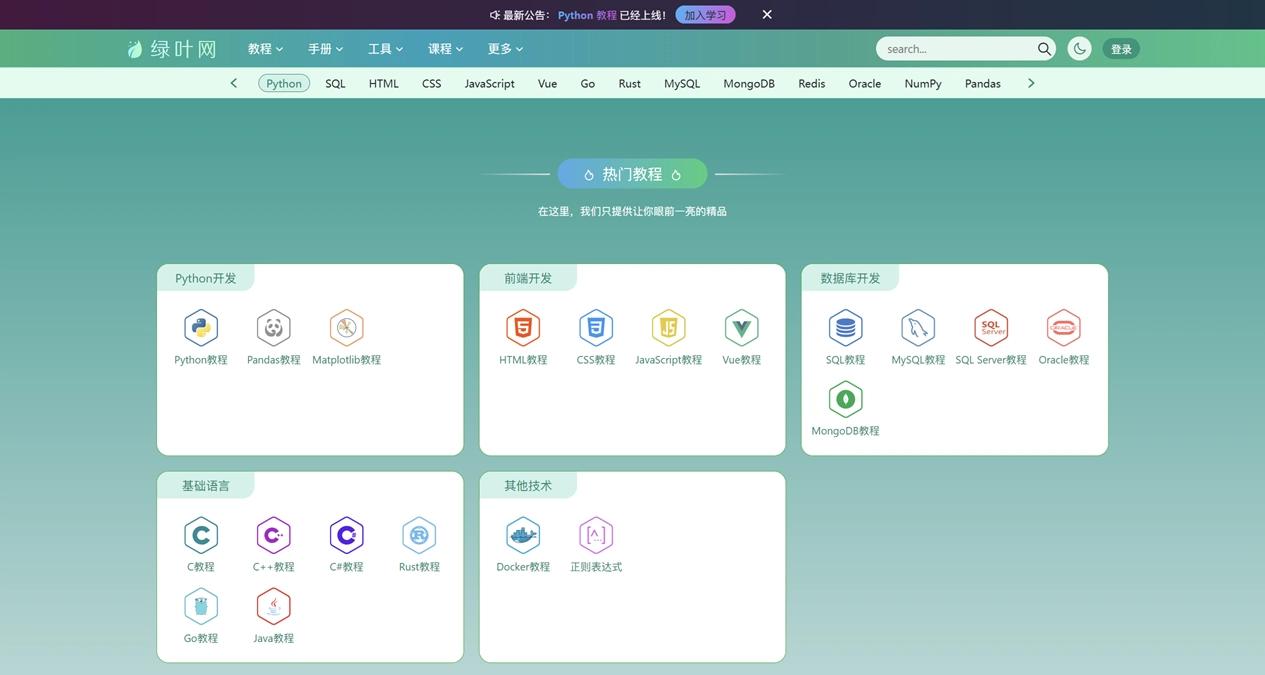Screen dimensions: 1265x675
Task: Open the 工具 dropdown
Action: point(385,48)
